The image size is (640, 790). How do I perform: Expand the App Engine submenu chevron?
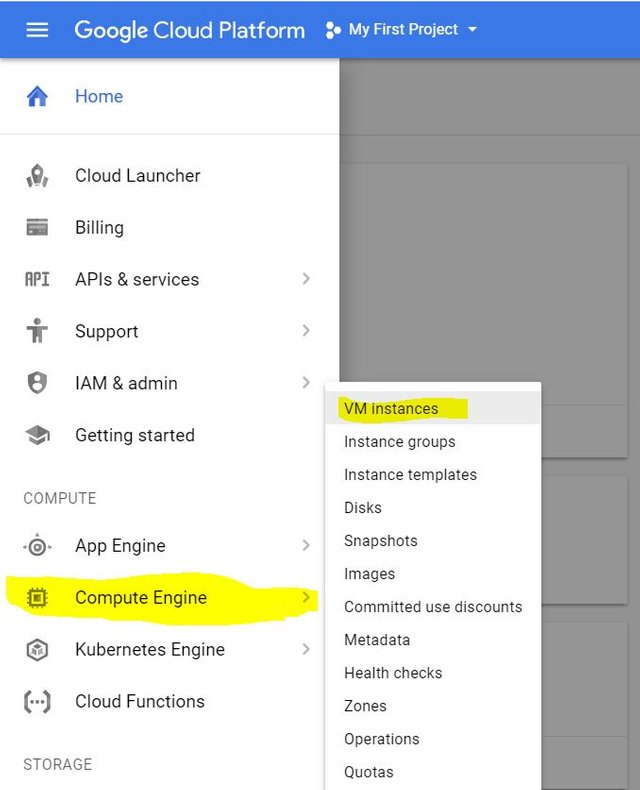(306, 546)
